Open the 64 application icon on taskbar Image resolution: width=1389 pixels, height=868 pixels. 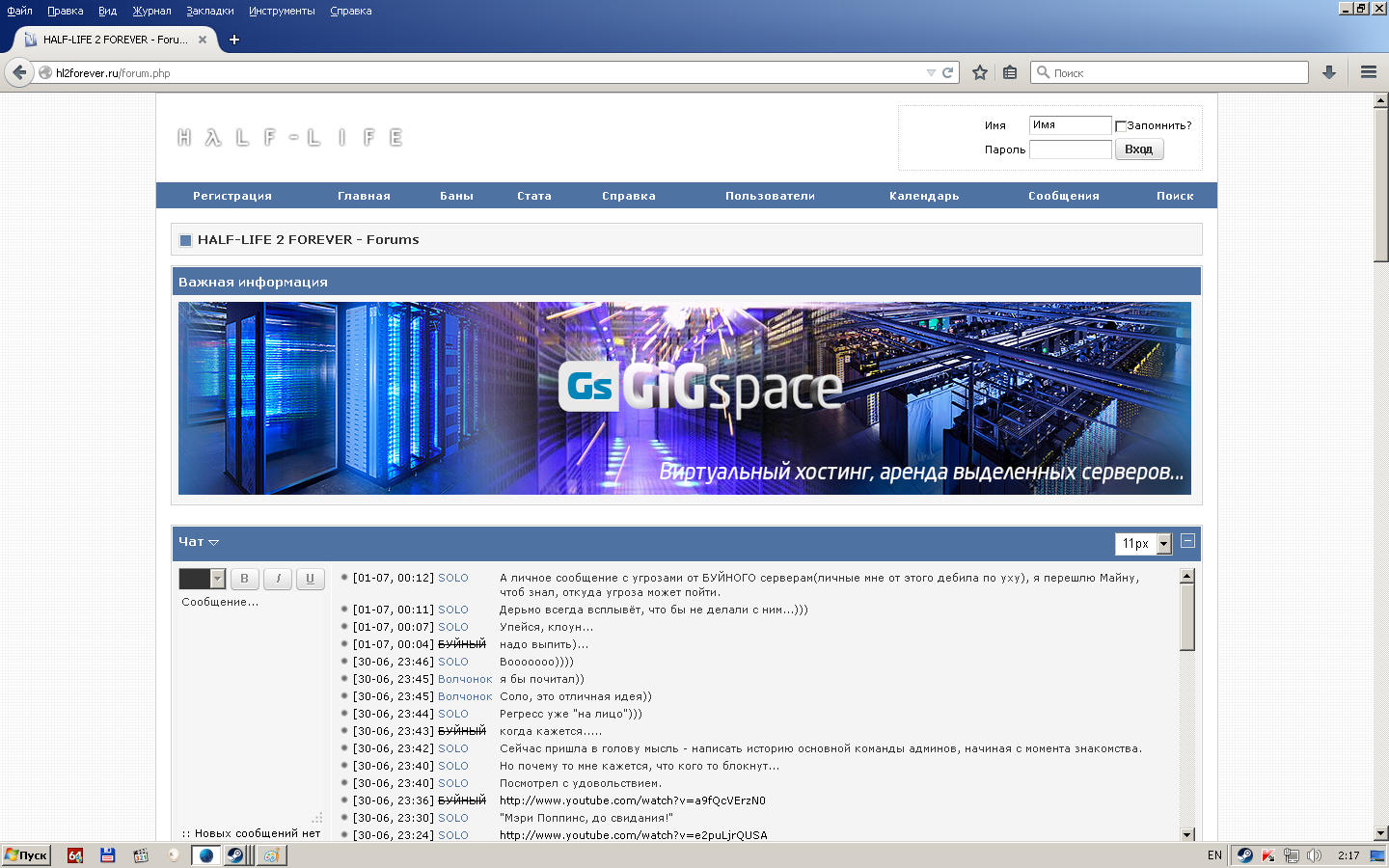[75, 855]
